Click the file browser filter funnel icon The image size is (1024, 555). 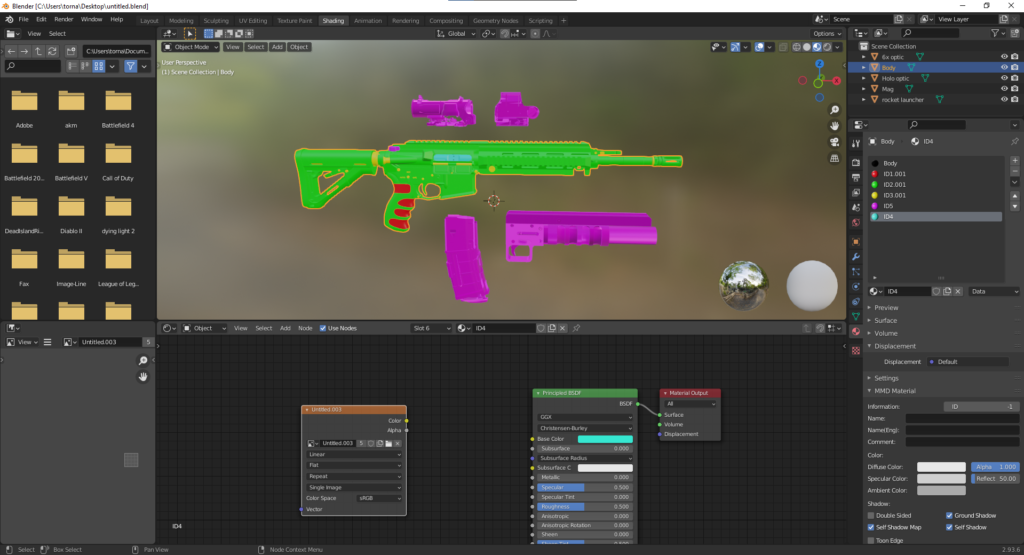(130, 66)
